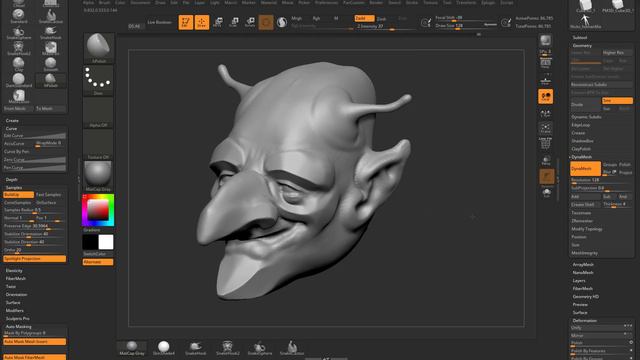Image resolution: width=640 pixels, height=360 pixels.
Task: Select MatCap Gray in bottom shelf
Action: [x=131, y=348]
